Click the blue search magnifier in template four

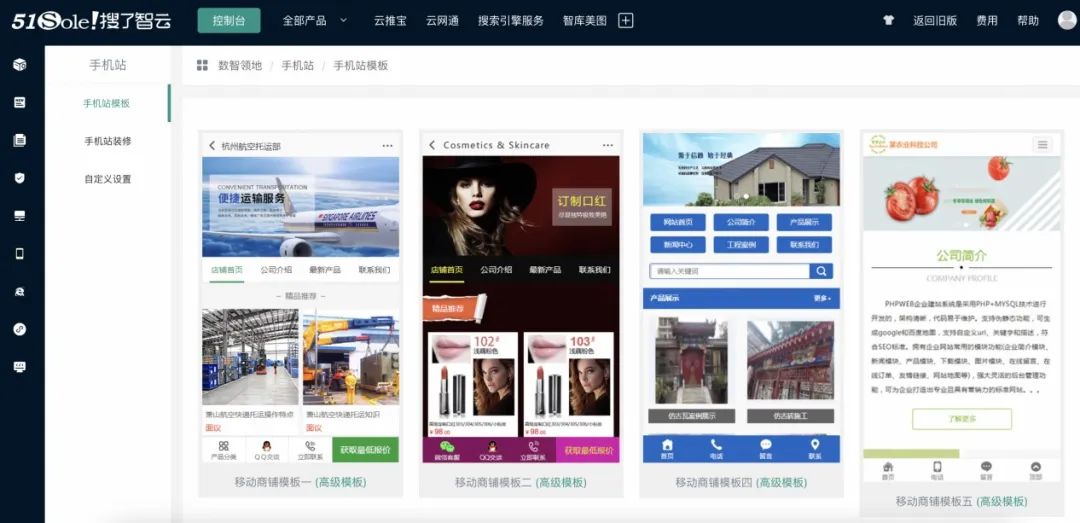point(821,271)
